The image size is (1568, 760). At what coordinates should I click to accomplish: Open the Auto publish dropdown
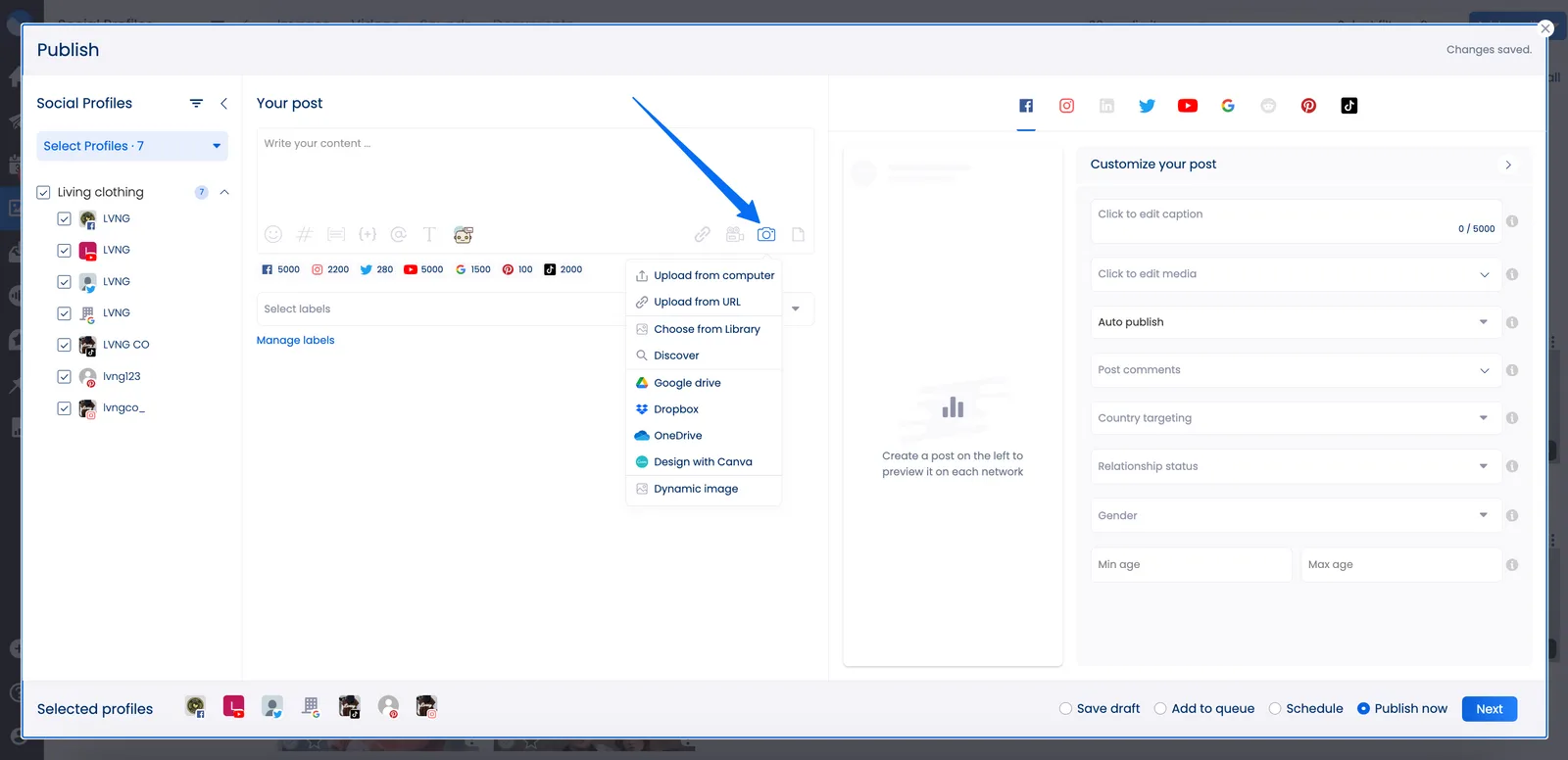coord(1296,322)
